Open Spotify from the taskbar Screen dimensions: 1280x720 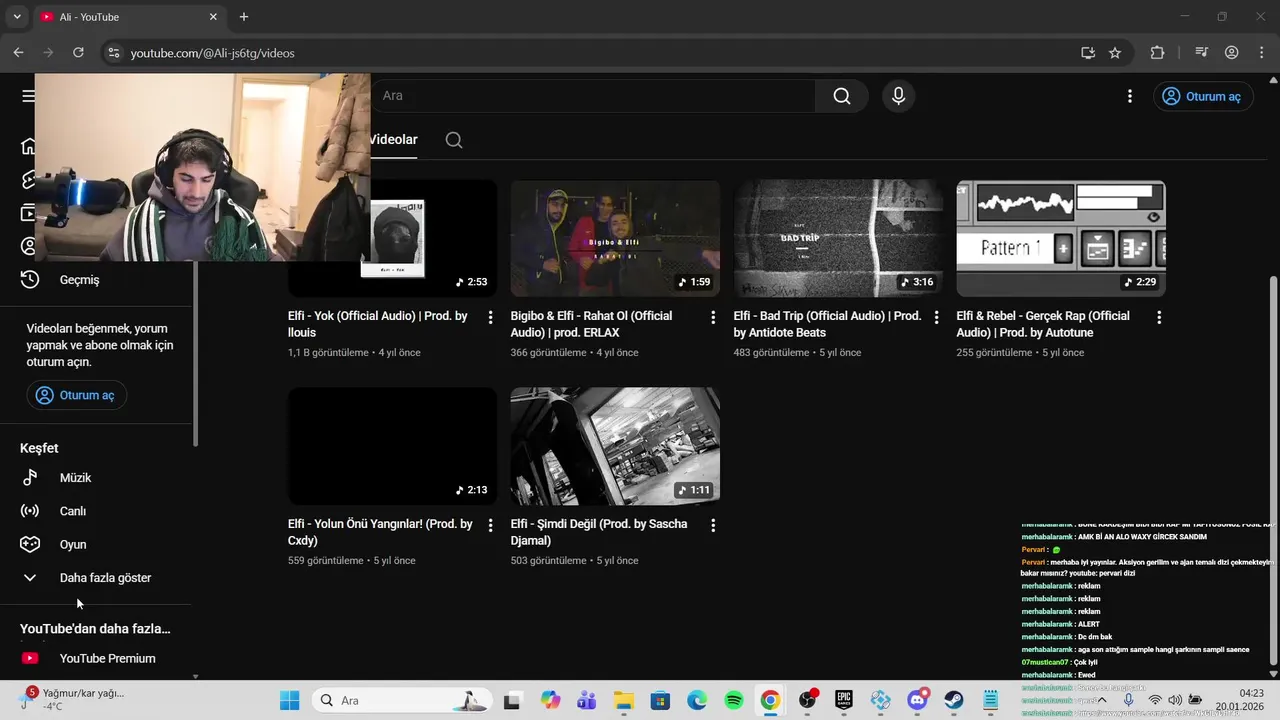[x=733, y=701]
